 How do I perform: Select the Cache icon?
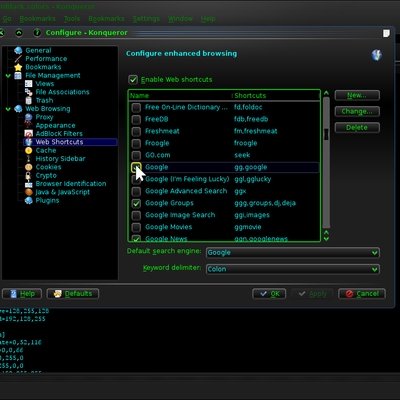(x=29, y=150)
